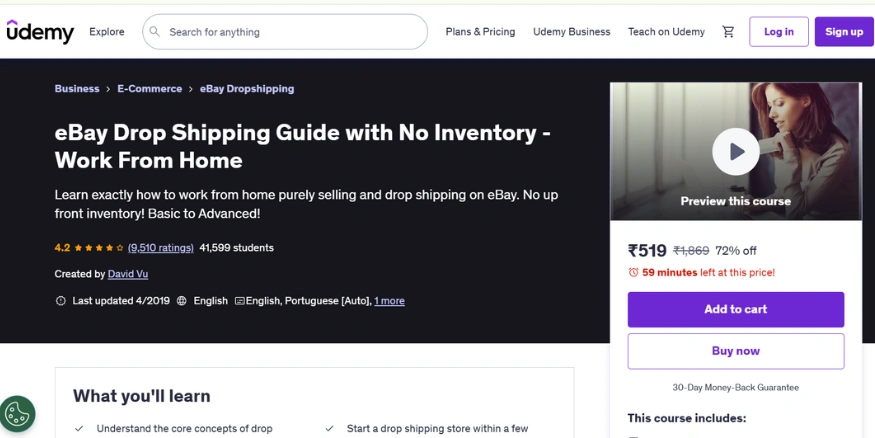Click Preview this course thumbnail

[x=735, y=151]
